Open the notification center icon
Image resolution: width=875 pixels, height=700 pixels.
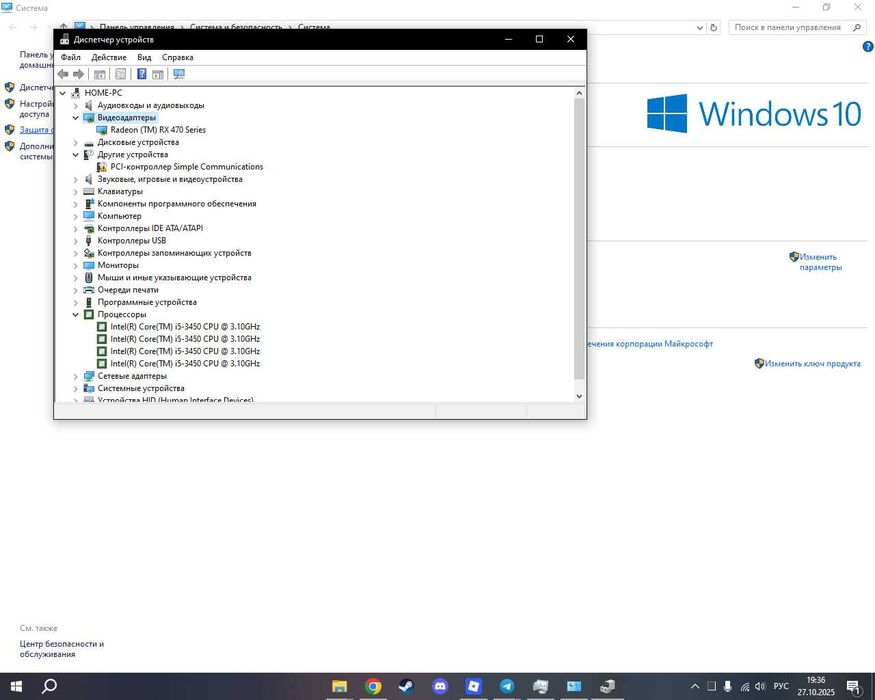pyautogui.click(x=853, y=687)
